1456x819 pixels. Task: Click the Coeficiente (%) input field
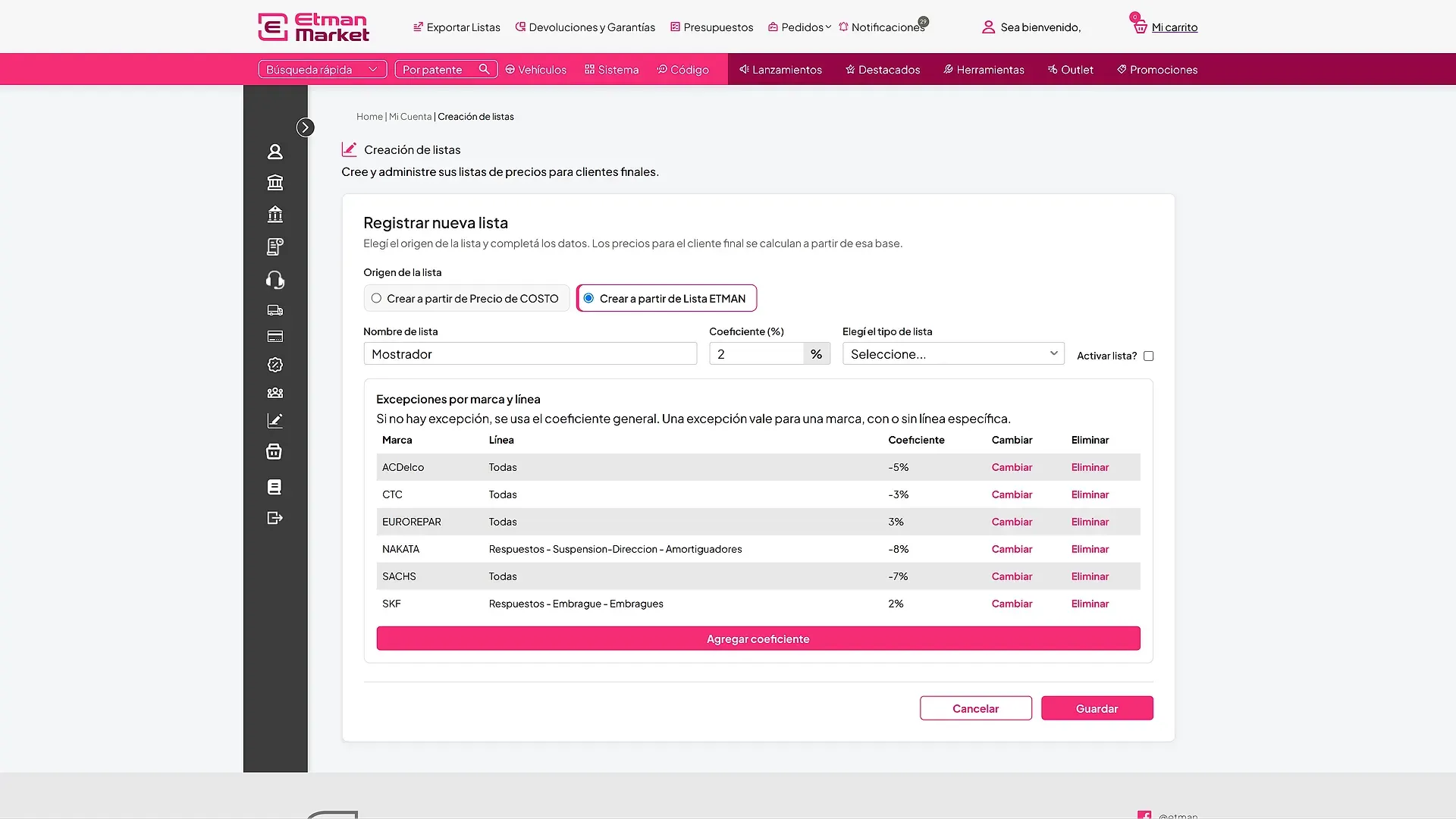tap(756, 353)
